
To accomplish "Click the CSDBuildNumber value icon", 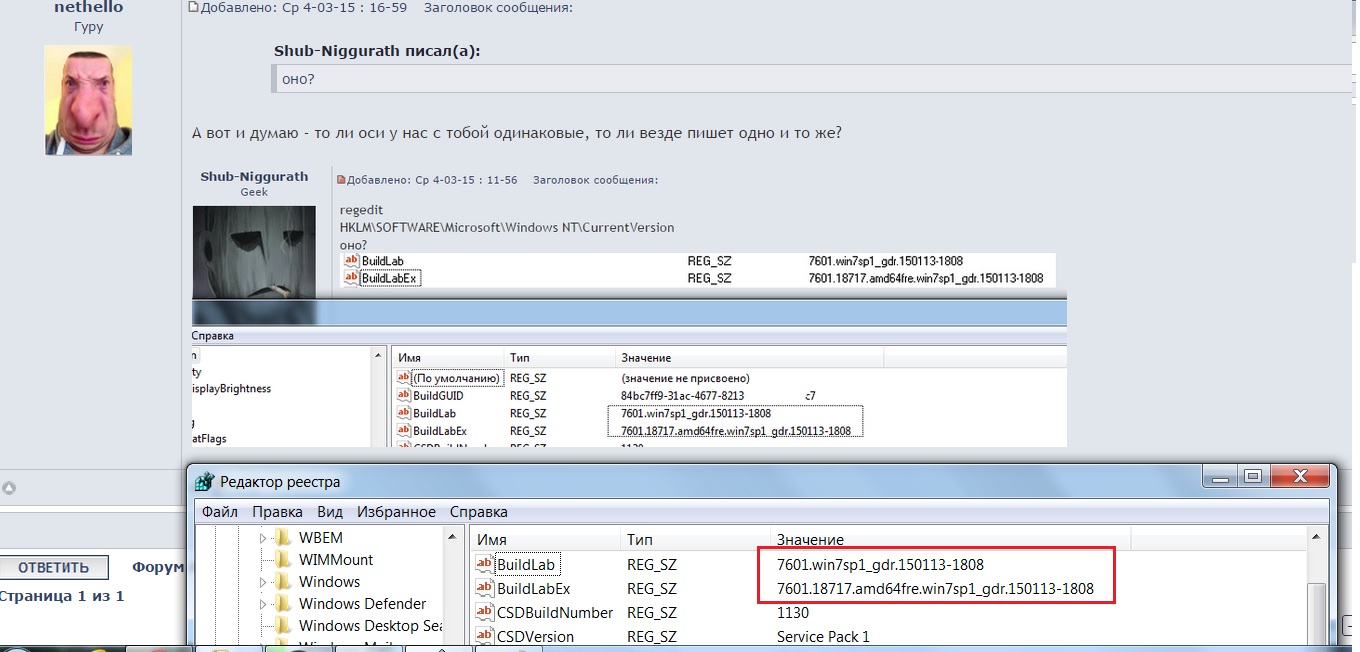I will pos(485,612).
